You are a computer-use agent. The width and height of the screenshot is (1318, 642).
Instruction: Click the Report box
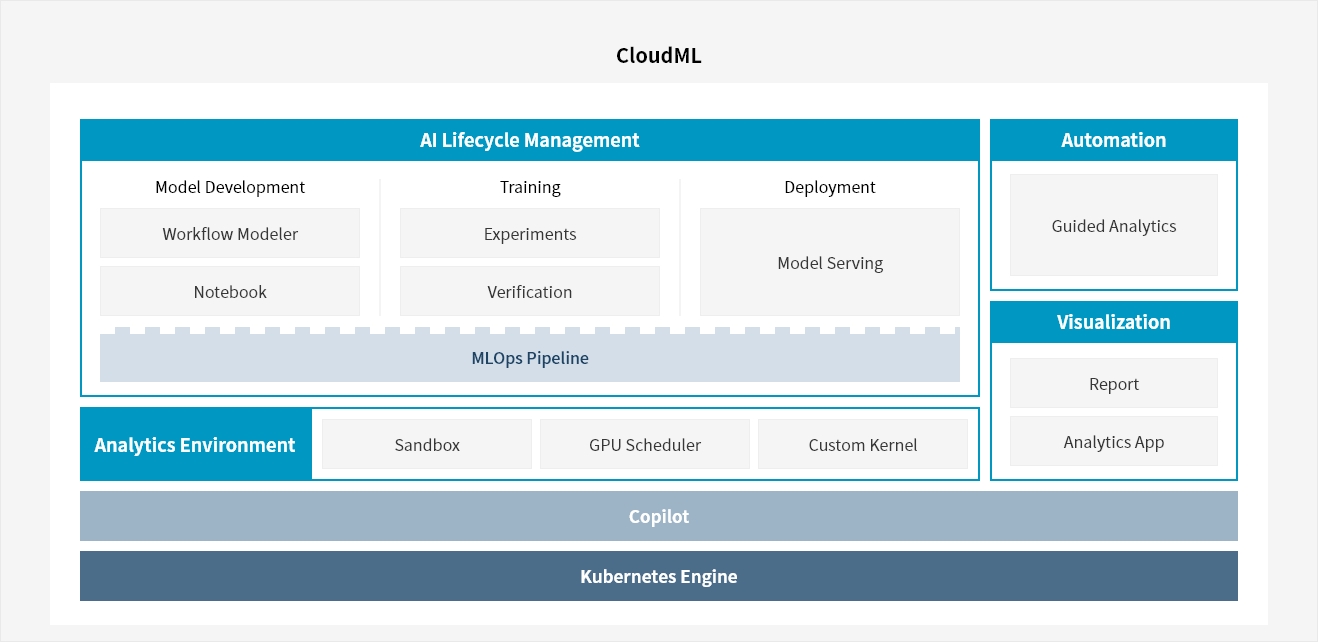click(1114, 384)
